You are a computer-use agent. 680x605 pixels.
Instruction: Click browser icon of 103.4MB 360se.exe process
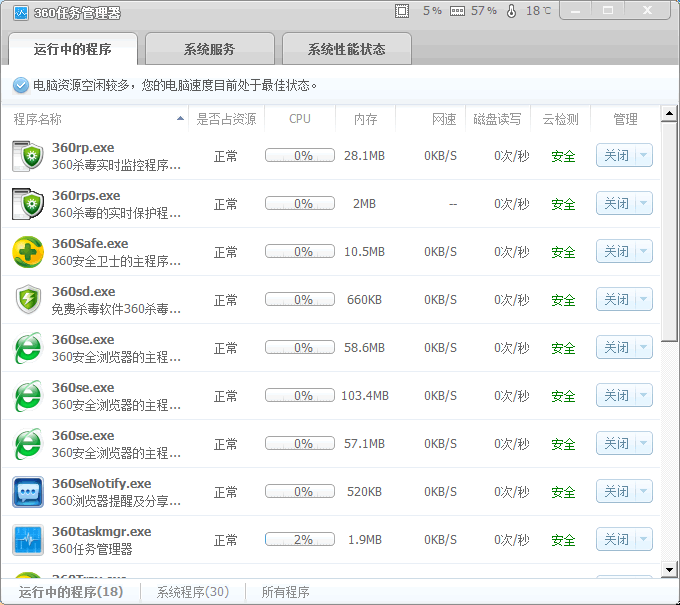pyautogui.click(x=27, y=396)
